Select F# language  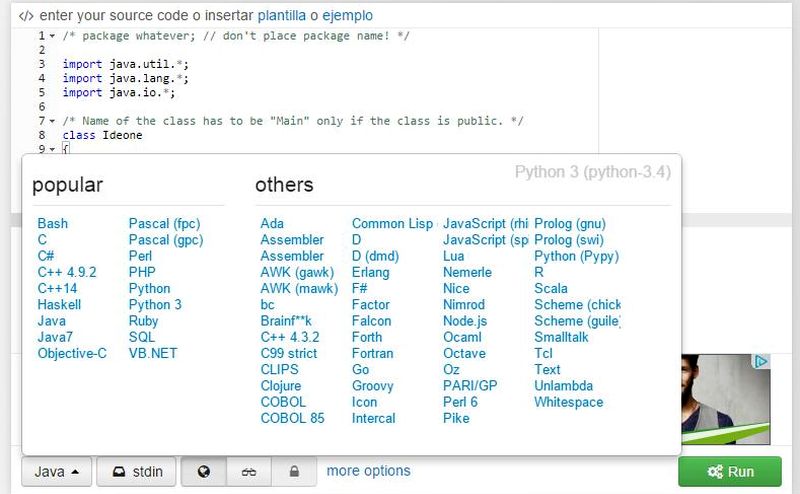pyautogui.click(x=359, y=288)
